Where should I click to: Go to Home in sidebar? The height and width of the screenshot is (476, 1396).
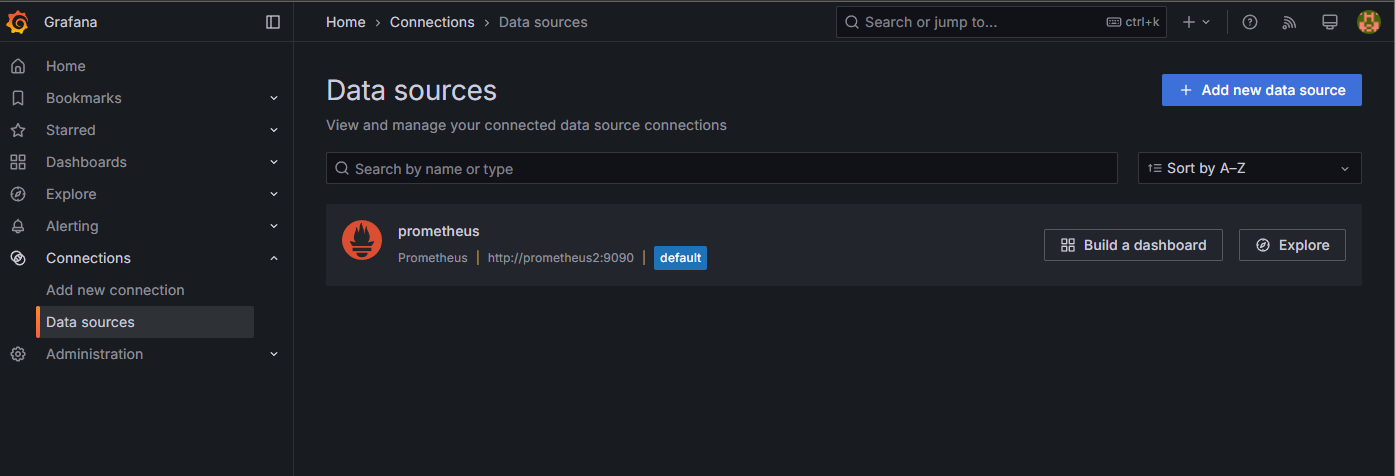coord(66,66)
